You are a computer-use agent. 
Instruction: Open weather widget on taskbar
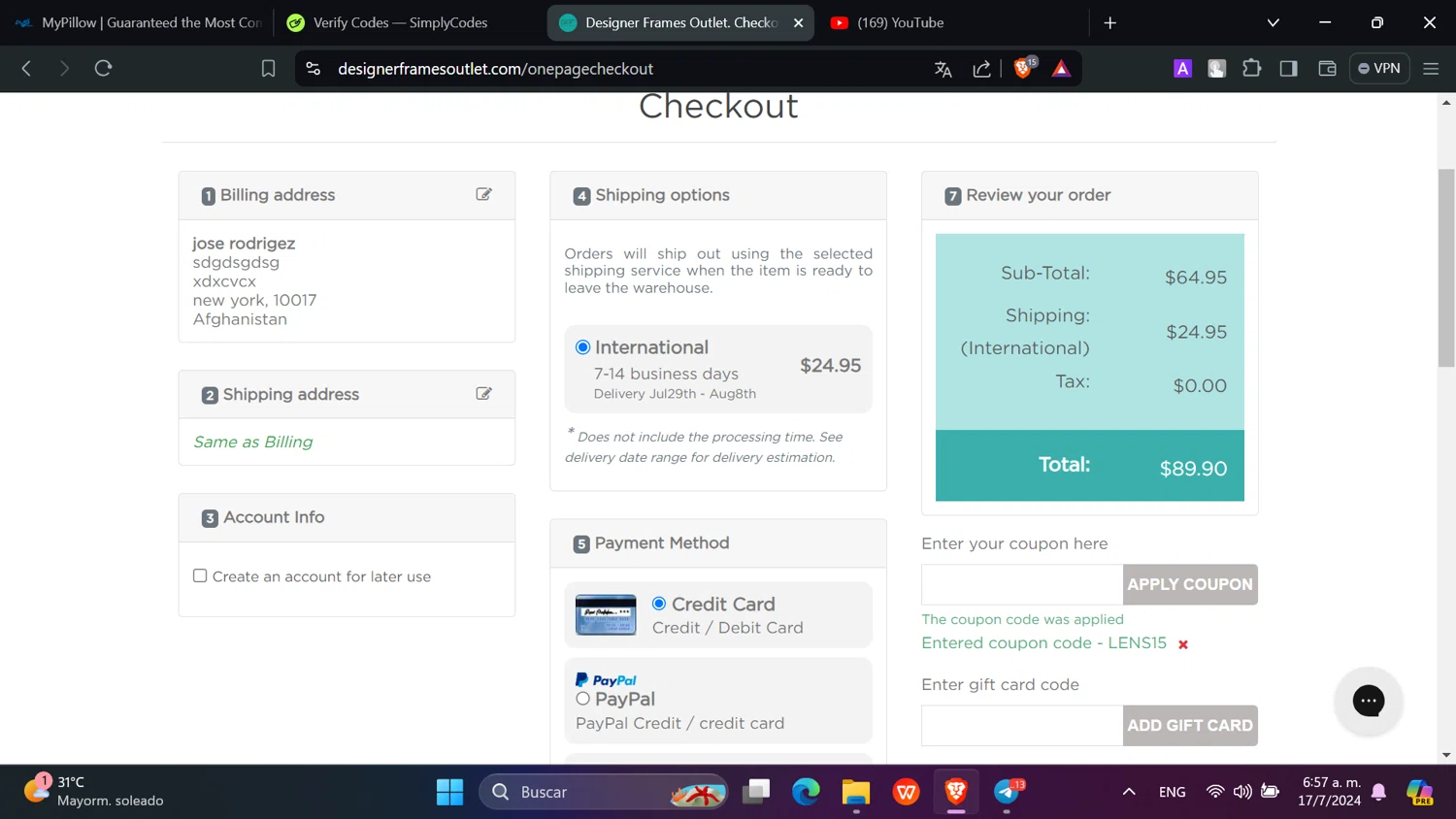click(x=95, y=791)
